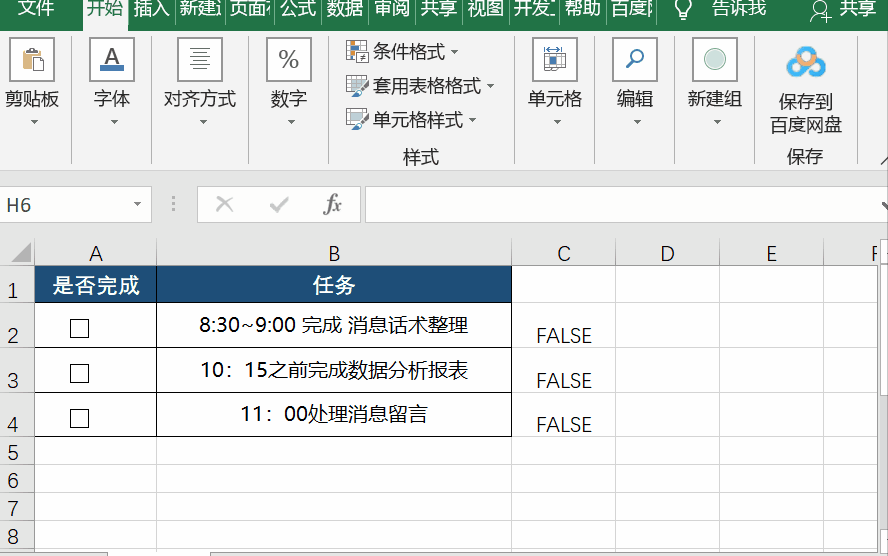Expand the 套用表格格式 dropdown arrow
The width and height of the screenshot is (888, 556).
(490, 86)
